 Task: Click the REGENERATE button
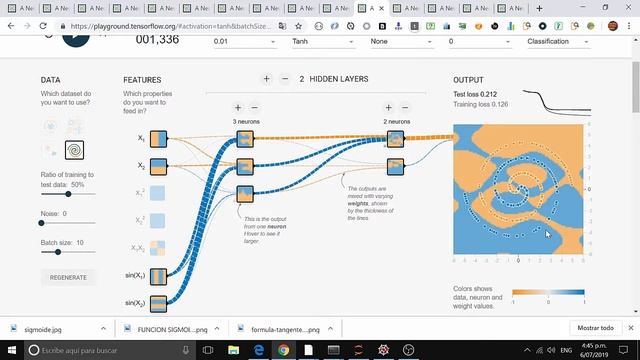pyautogui.click(x=68, y=278)
